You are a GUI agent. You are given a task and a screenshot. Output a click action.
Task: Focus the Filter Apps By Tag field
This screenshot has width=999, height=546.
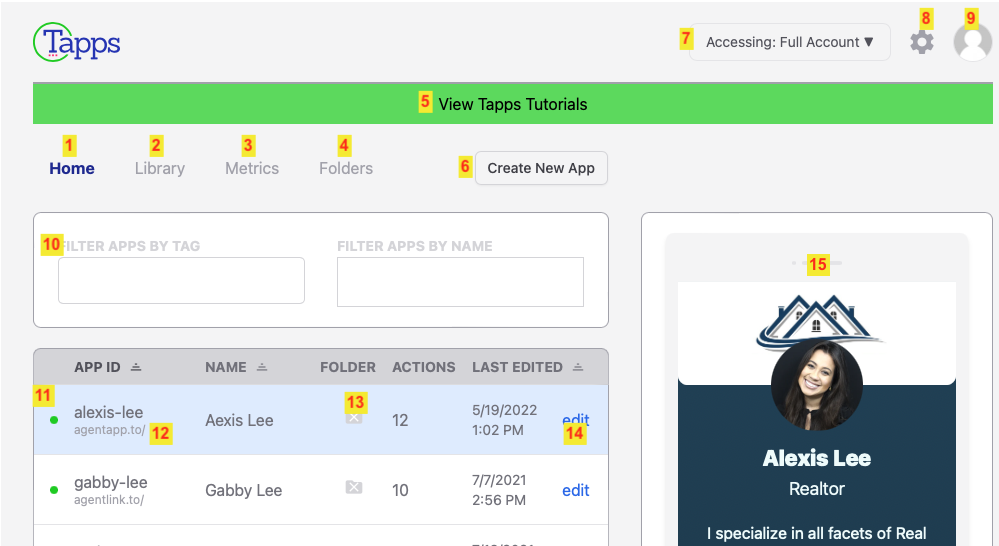point(181,280)
